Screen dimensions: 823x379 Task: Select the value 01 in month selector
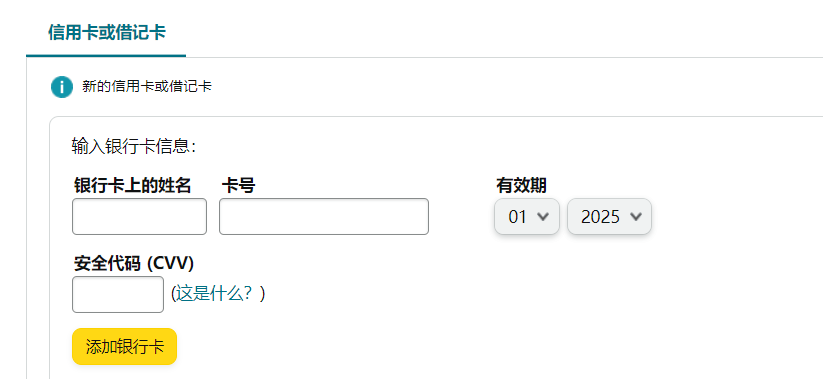click(518, 217)
